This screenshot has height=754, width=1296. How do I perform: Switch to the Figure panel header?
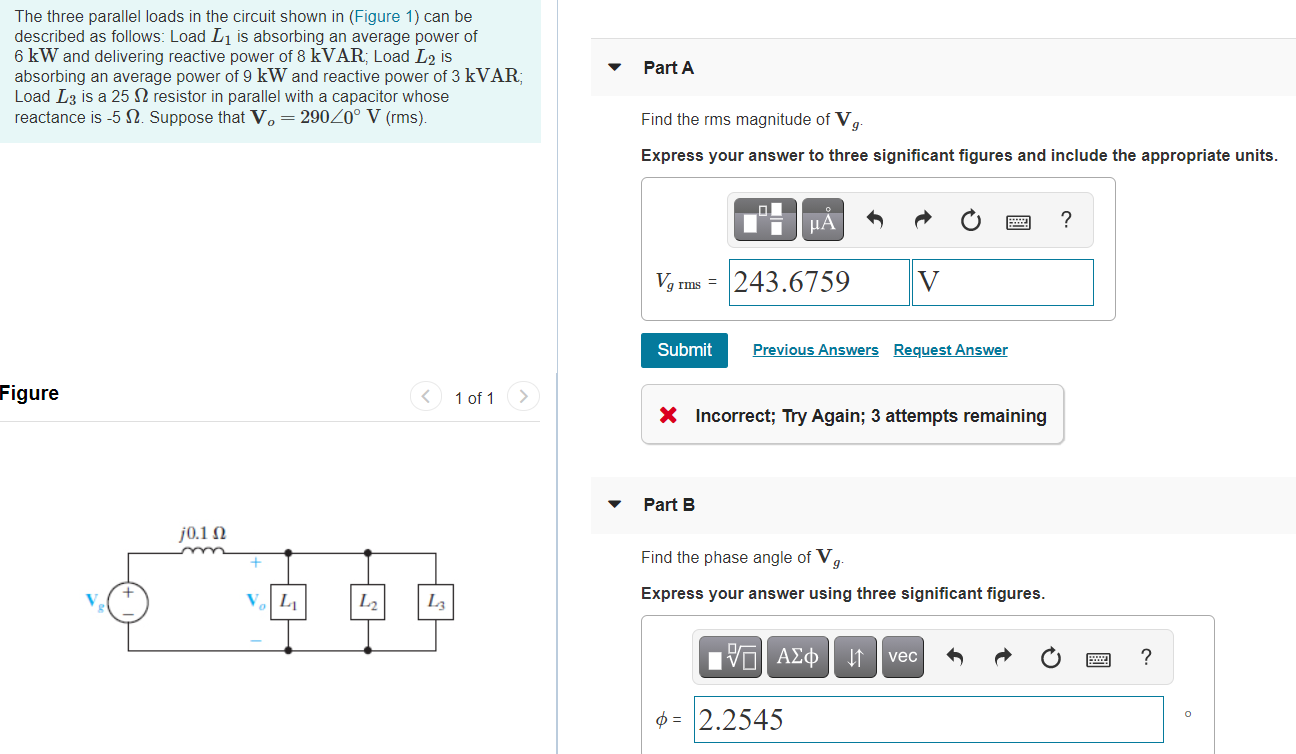(29, 393)
